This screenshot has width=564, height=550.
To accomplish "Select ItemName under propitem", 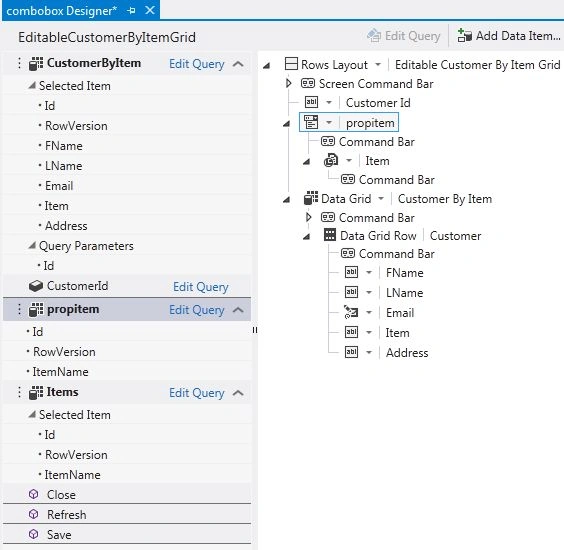I will tap(60, 372).
